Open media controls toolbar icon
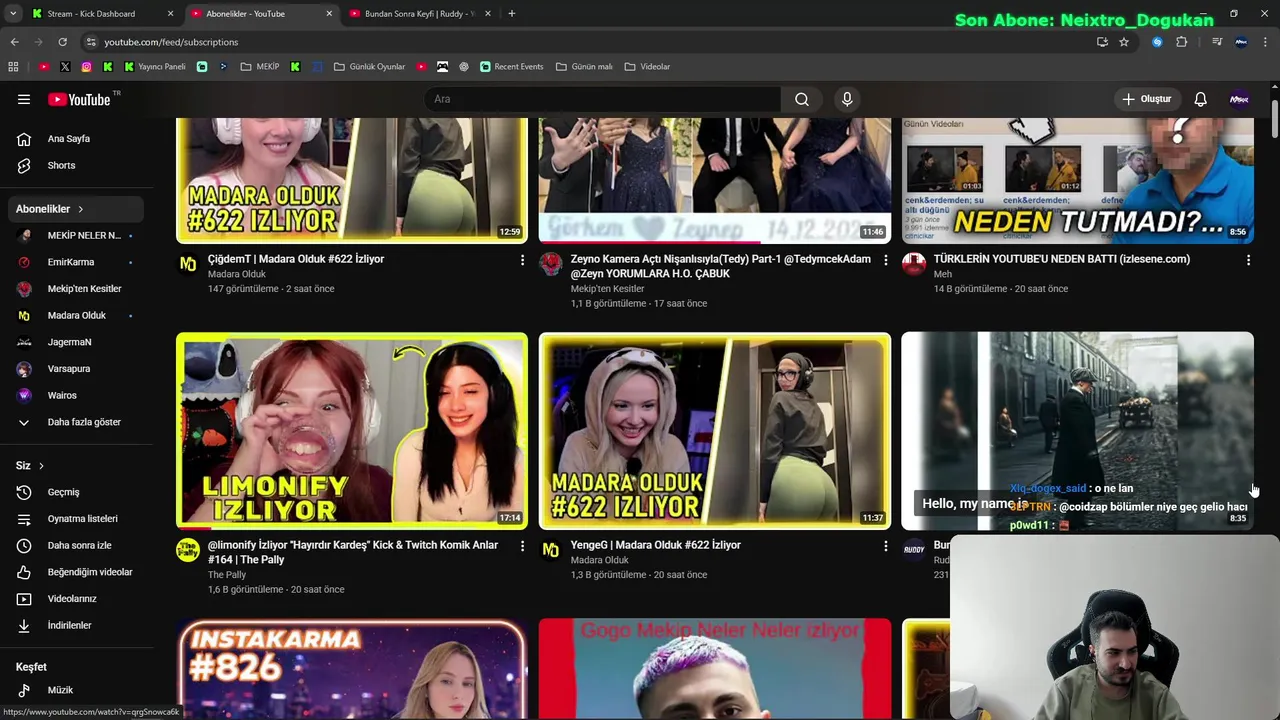This screenshot has width=1280, height=720. 1216,42
